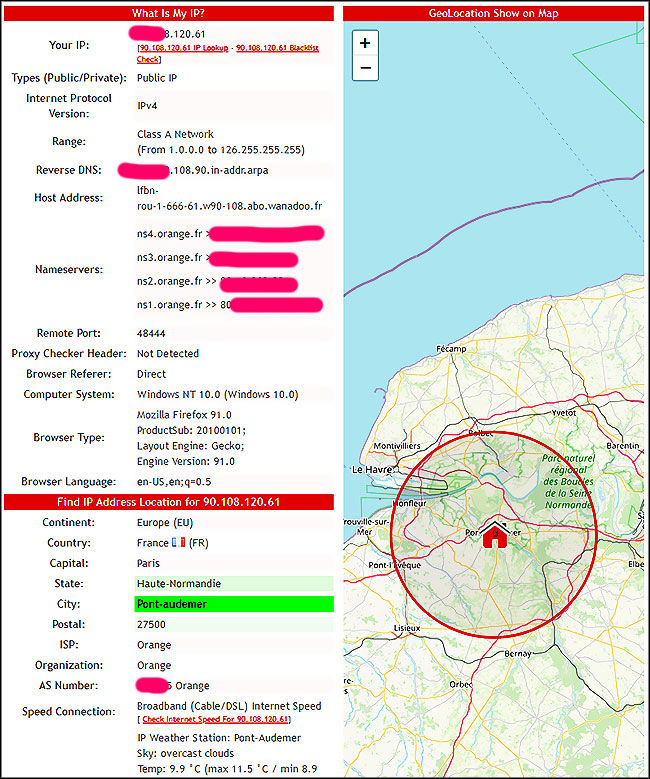The height and width of the screenshot is (779, 650).
Task: Select the remote port value 48444
Action: pyautogui.click(x=151, y=333)
